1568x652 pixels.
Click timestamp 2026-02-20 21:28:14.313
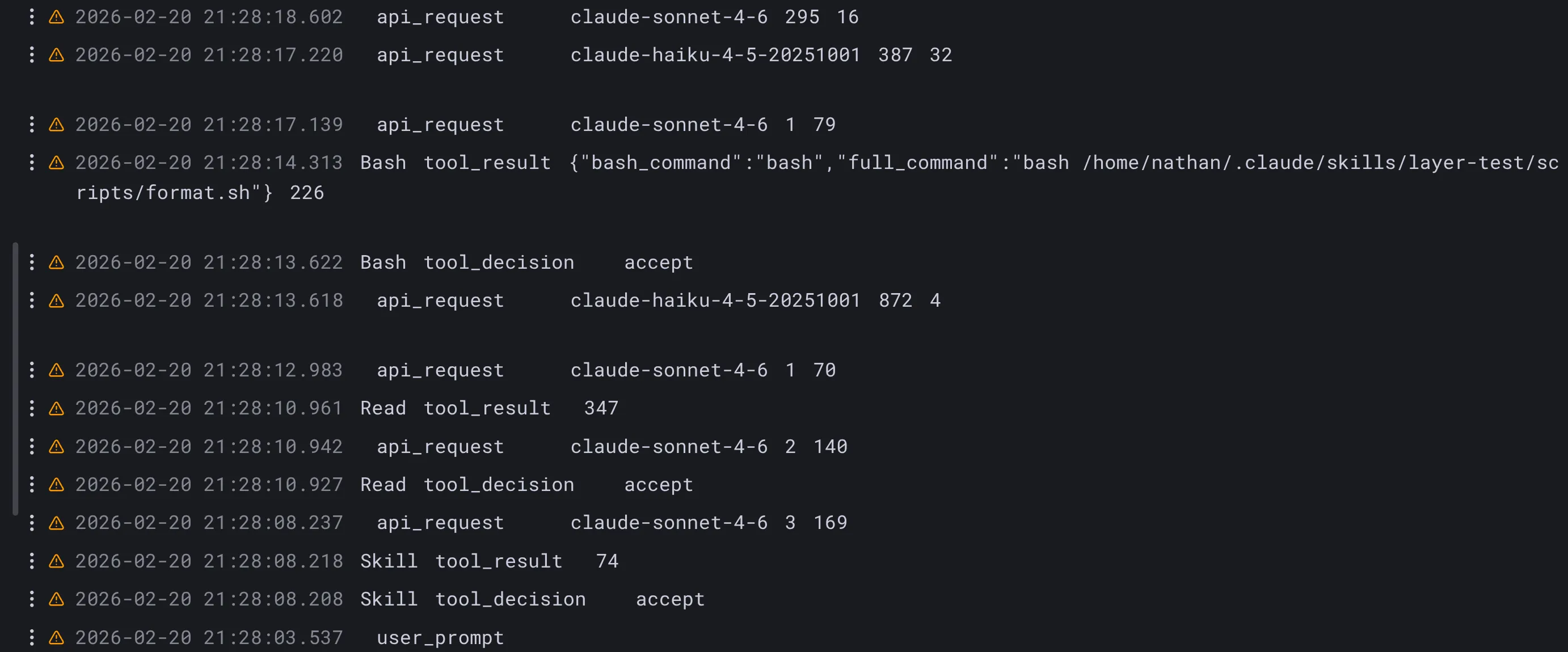coord(209,163)
